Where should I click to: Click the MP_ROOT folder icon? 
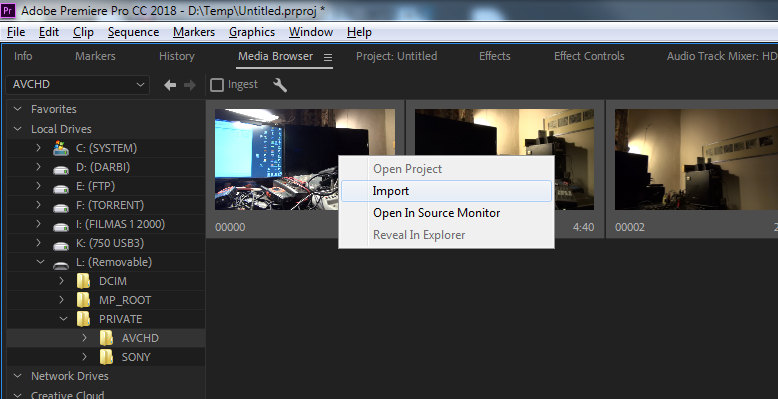tap(83, 300)
